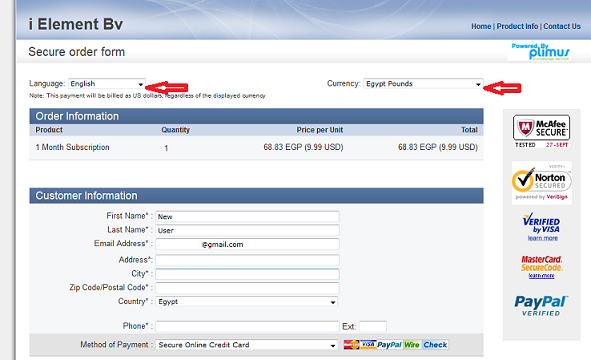Open the Contact Us link
Viewport: 591px width, 360px height.
click(562, 26)
